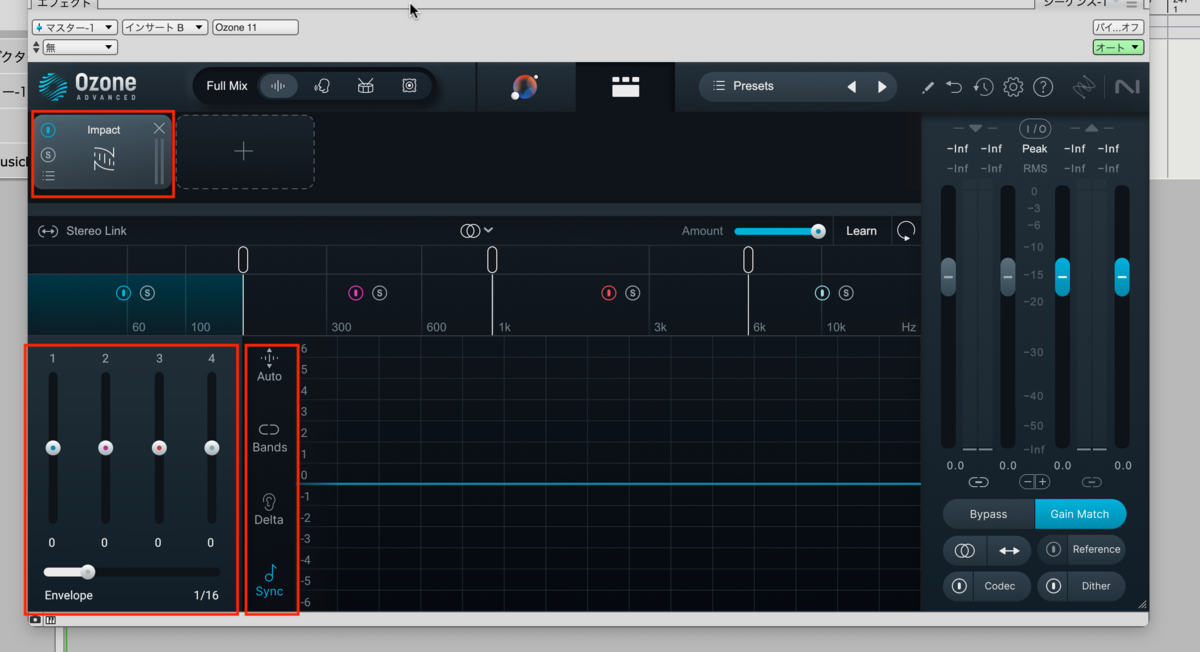Click the undo arrow icon
Screen dimensions: 1200x652
point(954,87)
